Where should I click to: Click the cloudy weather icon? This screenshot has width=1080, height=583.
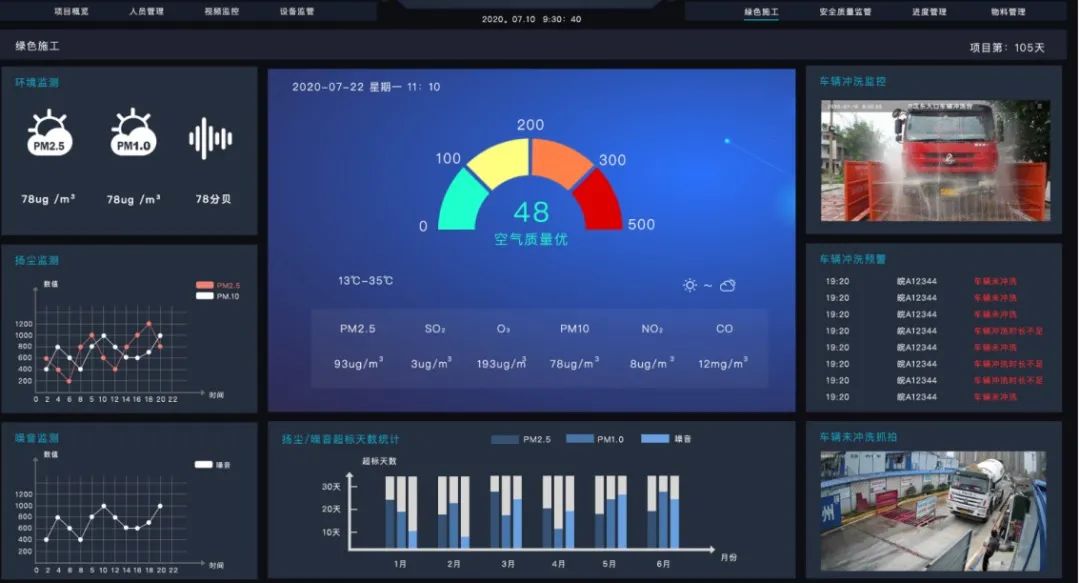(x=728, y=285)
